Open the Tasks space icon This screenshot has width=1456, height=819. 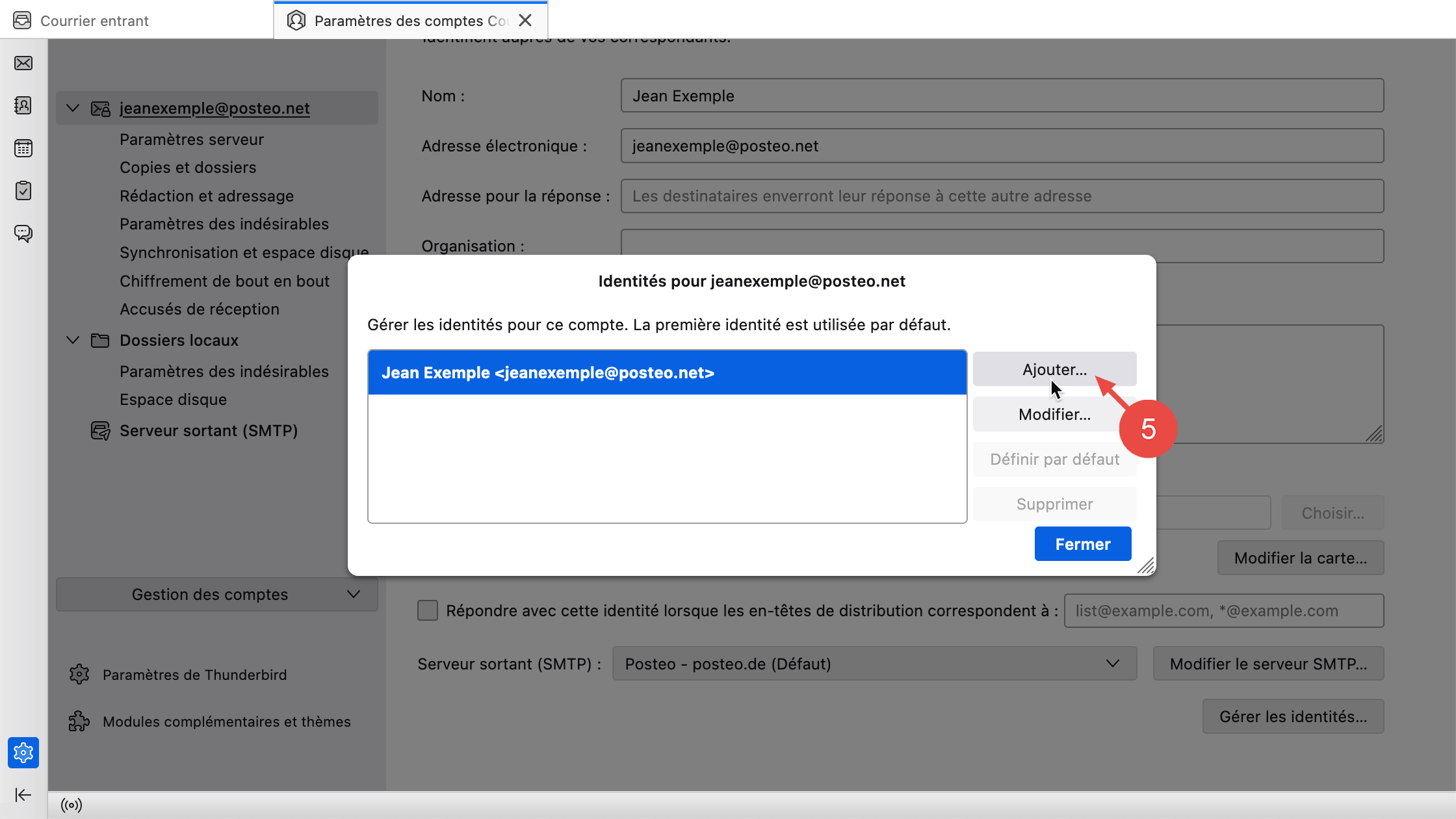(x=23, y=190)
